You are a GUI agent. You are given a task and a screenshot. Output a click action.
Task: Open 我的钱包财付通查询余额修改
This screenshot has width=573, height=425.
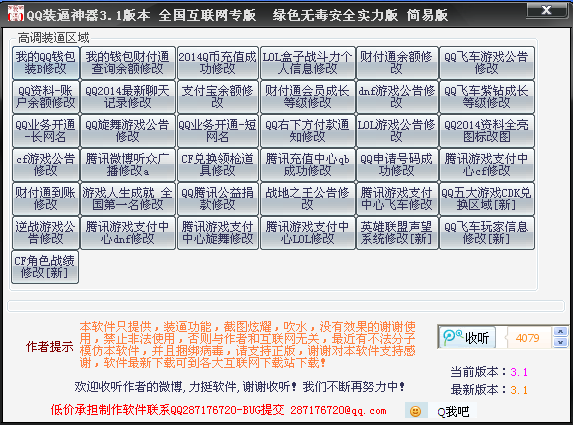(128, 63)
